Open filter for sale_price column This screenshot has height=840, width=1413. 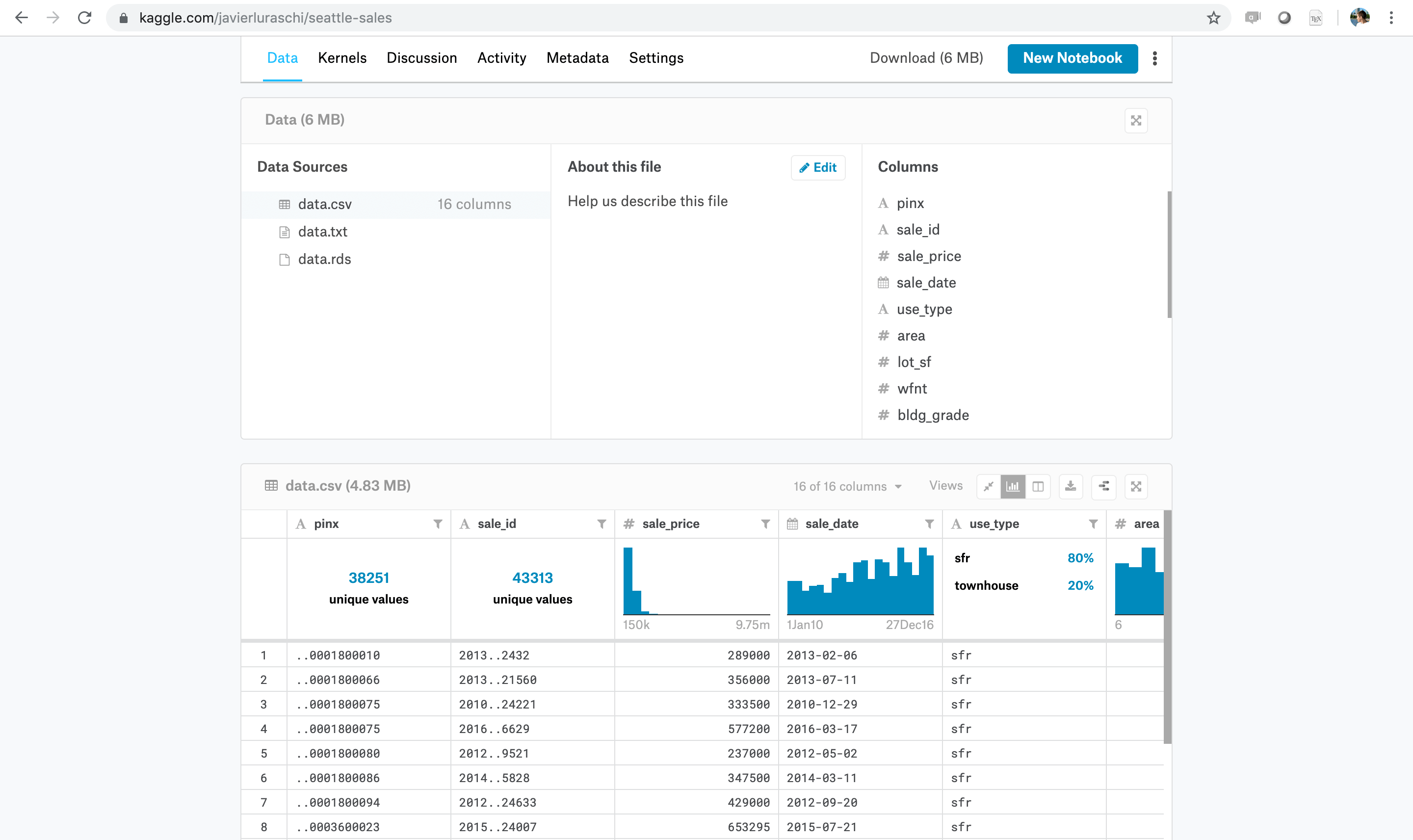point(765,524)
